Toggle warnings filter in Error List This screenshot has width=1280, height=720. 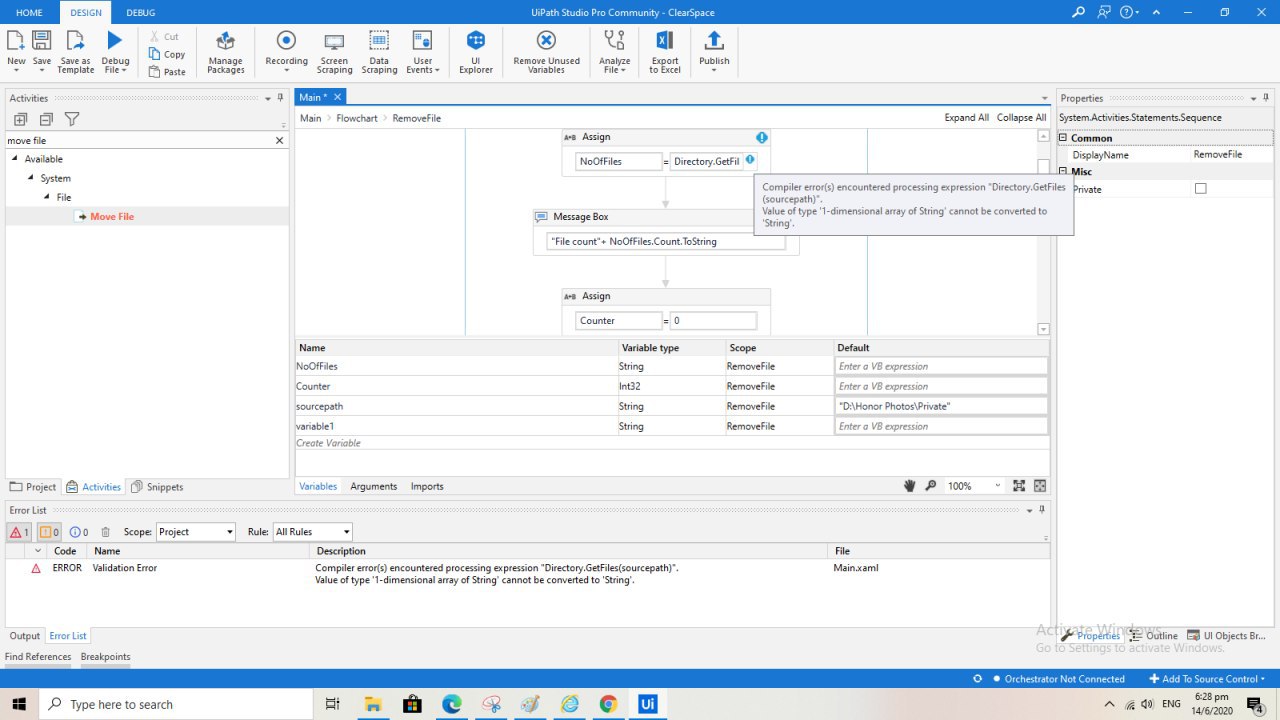49,532
